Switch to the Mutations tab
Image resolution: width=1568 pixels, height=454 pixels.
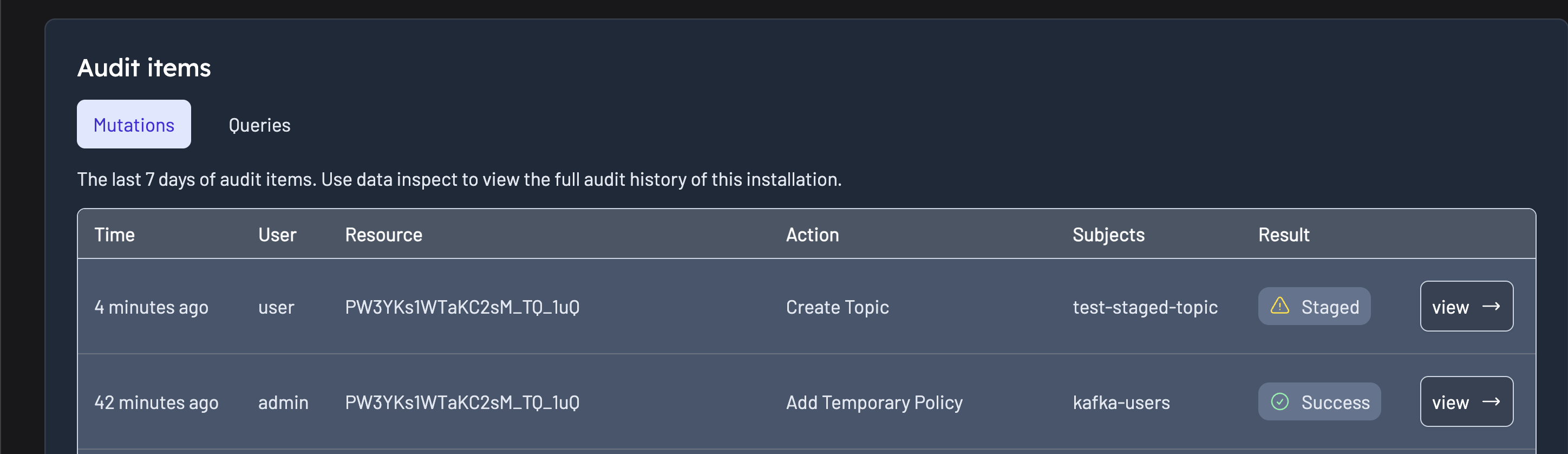[133, 124]
